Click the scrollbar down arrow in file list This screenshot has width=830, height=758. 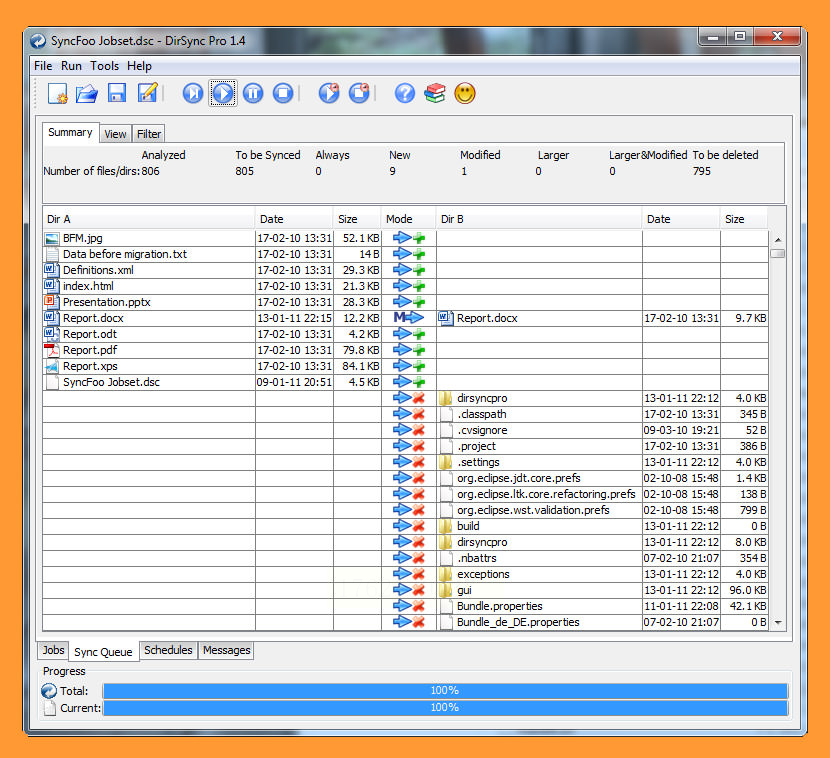[x=777, y=622]
